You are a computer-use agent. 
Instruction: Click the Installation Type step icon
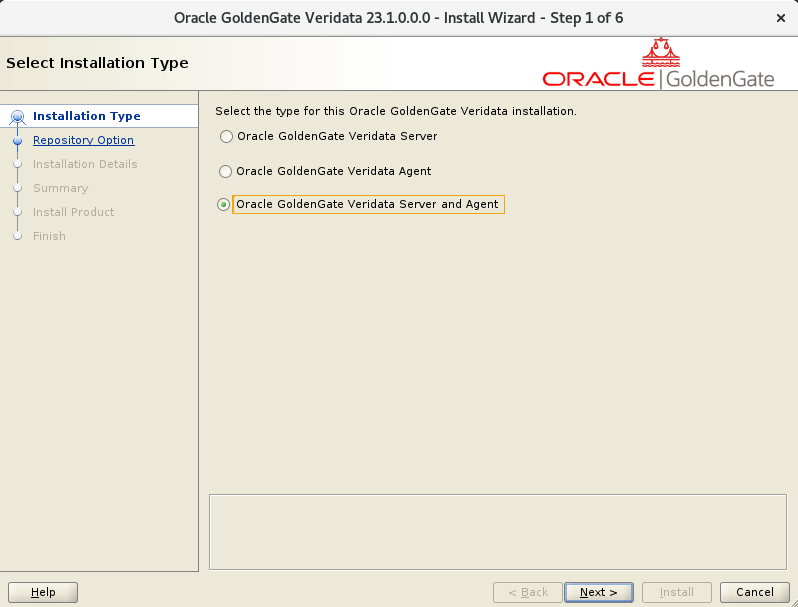(x=18, y=117)
